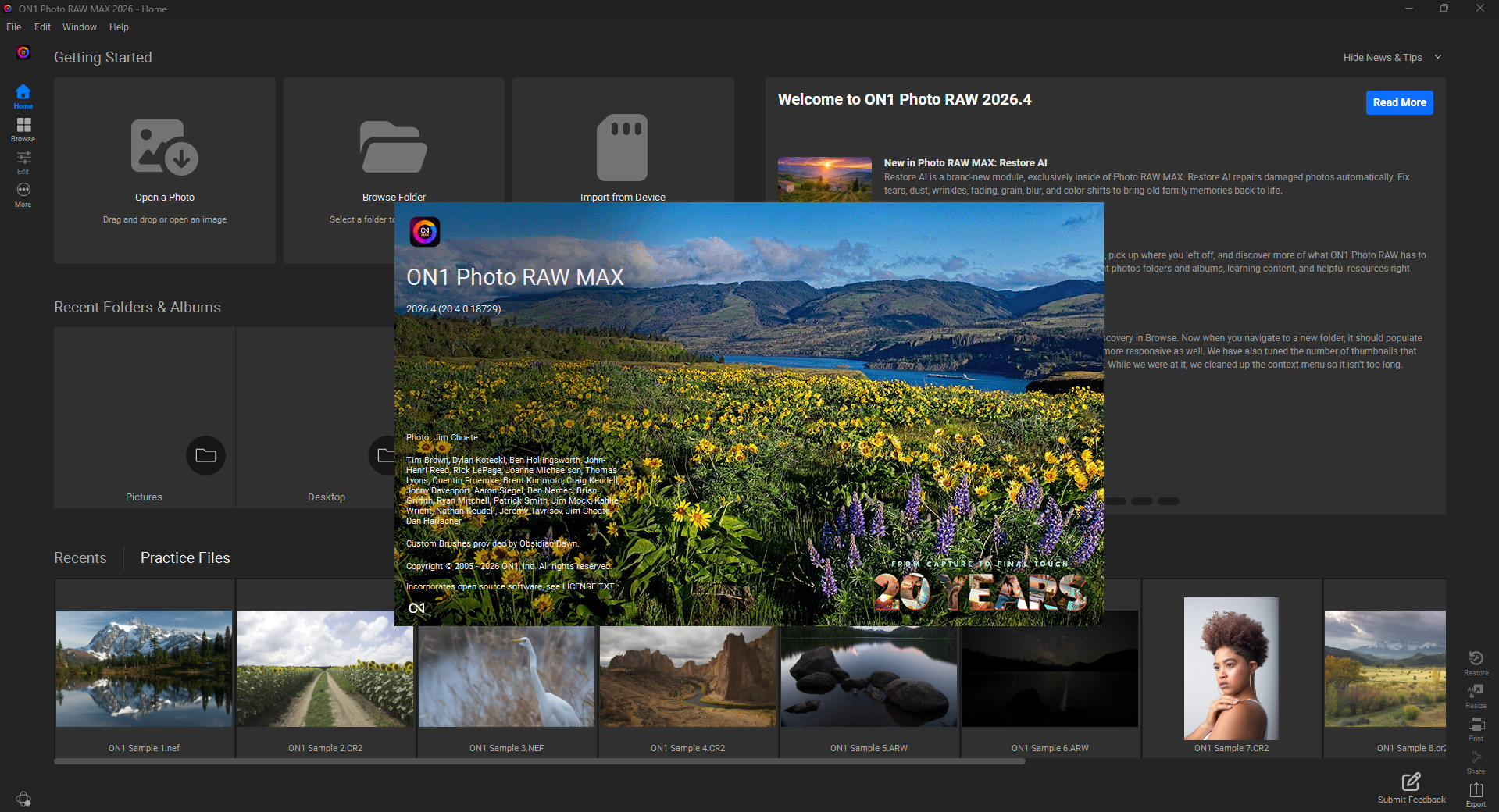1499x812 pixels.
Task: Go to the Home module in sidebar
Action: point(23,97)
